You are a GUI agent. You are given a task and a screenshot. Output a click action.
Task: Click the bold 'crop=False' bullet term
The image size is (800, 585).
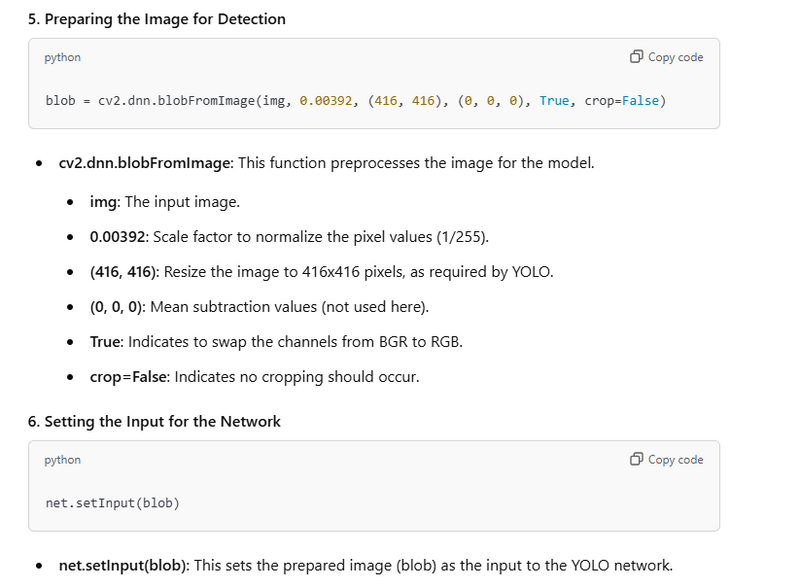point(128,377)
